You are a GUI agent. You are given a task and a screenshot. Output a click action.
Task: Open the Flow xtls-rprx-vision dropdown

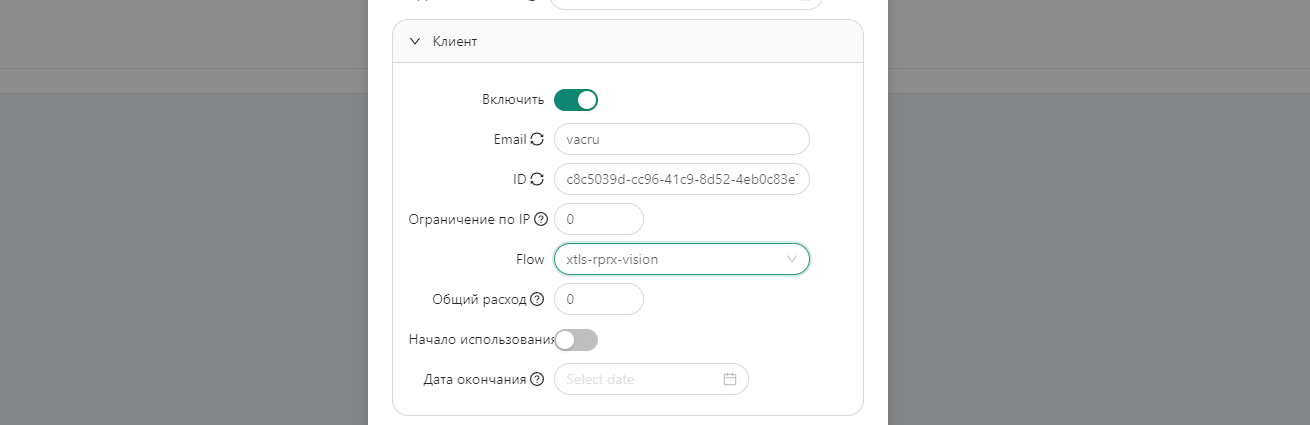pyautogui.click(x=670, y=259)
